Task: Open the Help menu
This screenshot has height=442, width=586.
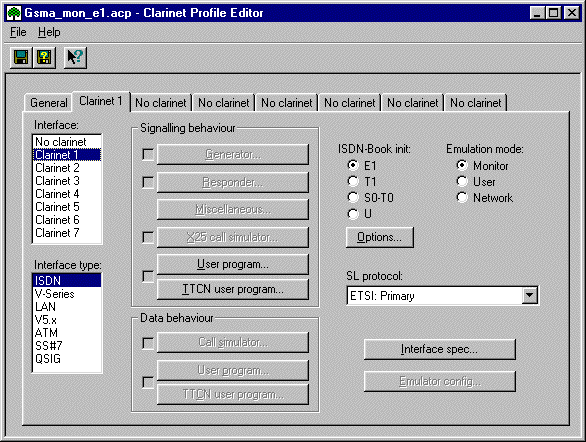Action: [49, 32]
